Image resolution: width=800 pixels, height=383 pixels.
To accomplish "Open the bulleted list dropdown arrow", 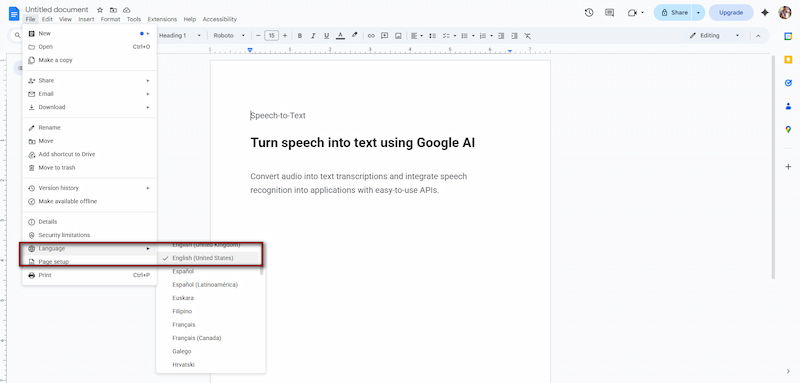I will click(x=473, y=36).
